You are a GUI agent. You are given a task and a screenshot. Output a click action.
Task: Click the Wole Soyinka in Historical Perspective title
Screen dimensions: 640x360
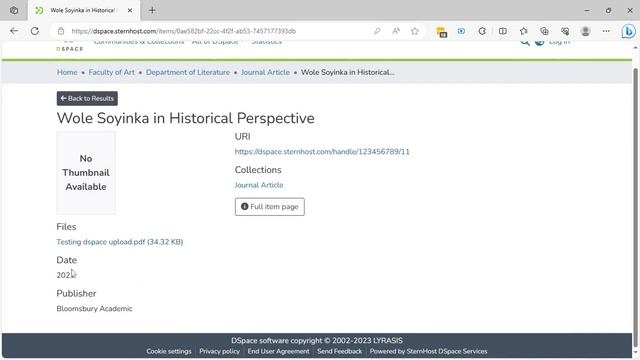coord(186,118)
